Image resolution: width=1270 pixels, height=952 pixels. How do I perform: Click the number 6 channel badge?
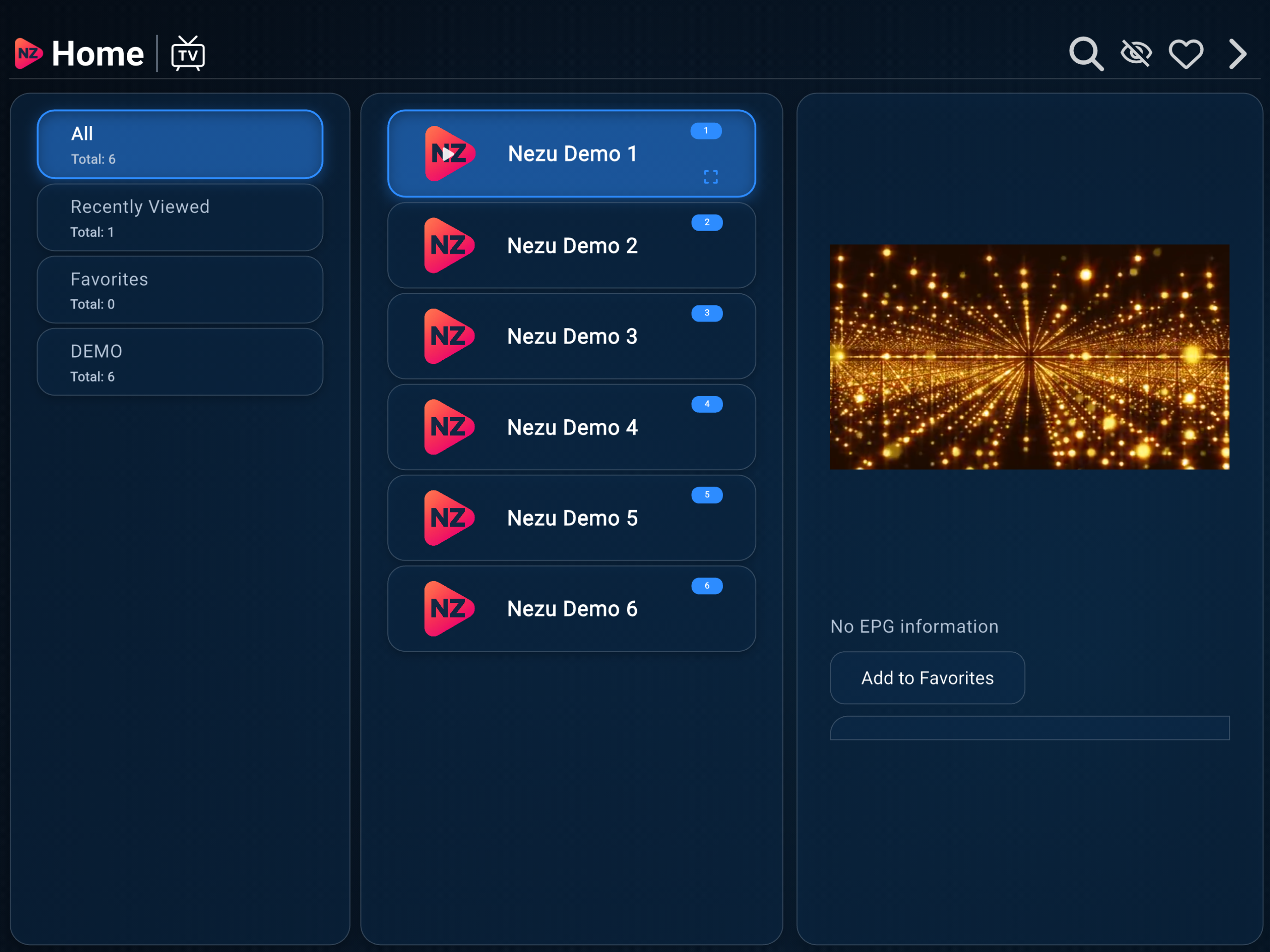[x=707, y=586]
